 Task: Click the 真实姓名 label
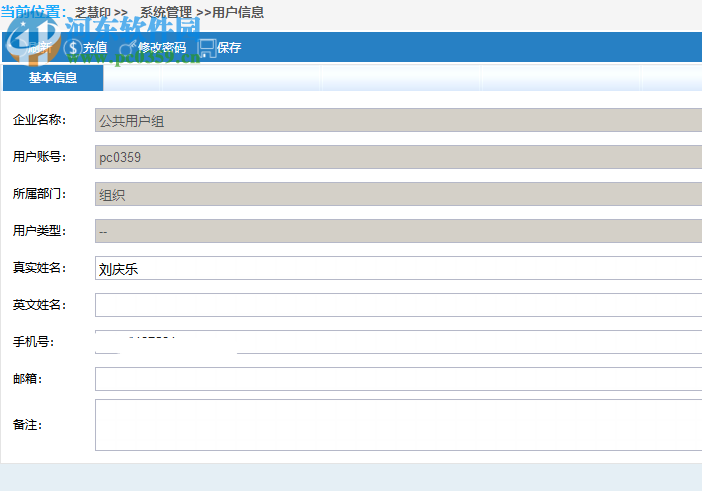tap(39, 268)
